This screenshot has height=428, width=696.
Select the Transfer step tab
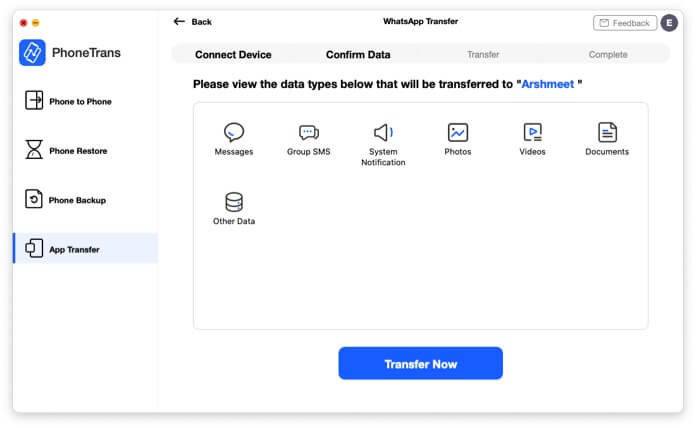[x=483, y=55]
